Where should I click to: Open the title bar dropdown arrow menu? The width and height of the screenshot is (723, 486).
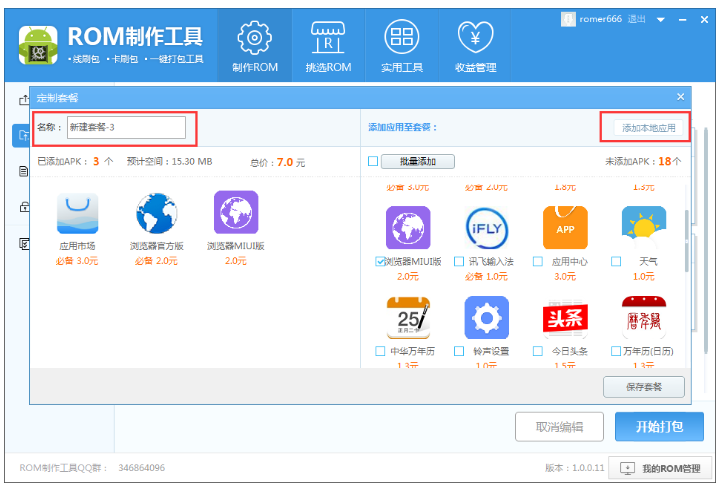(x=661, y=20)
